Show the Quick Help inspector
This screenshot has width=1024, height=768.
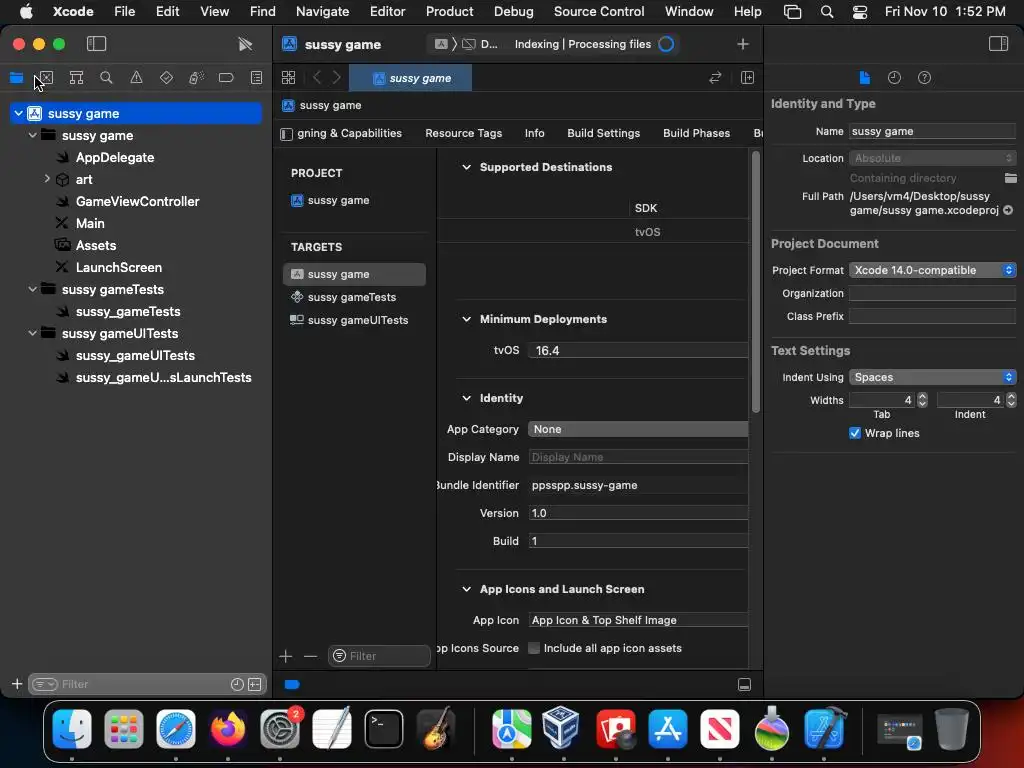pos(924,78)
